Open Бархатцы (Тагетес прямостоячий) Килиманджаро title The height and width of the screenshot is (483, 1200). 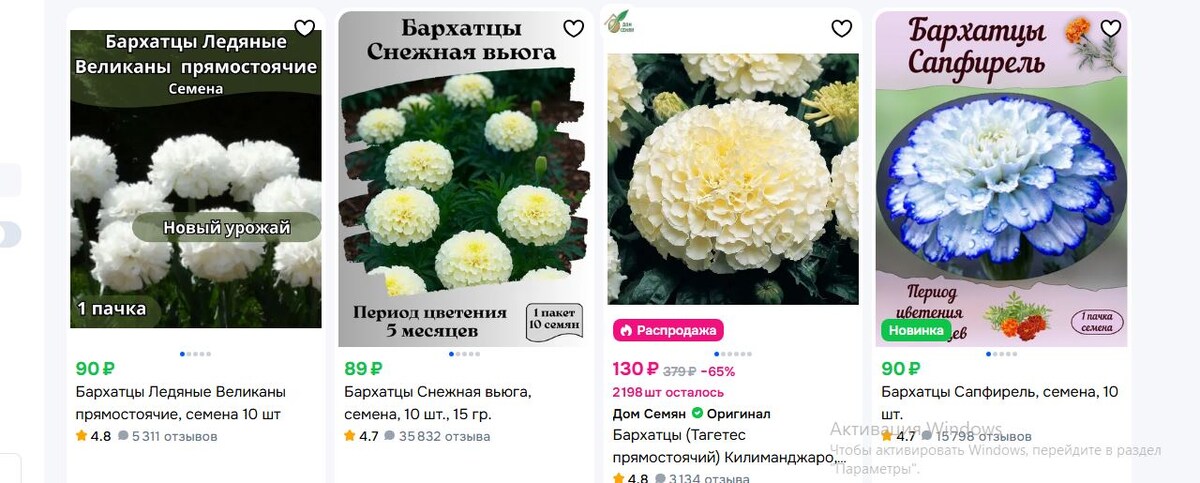tap(723, 446)
